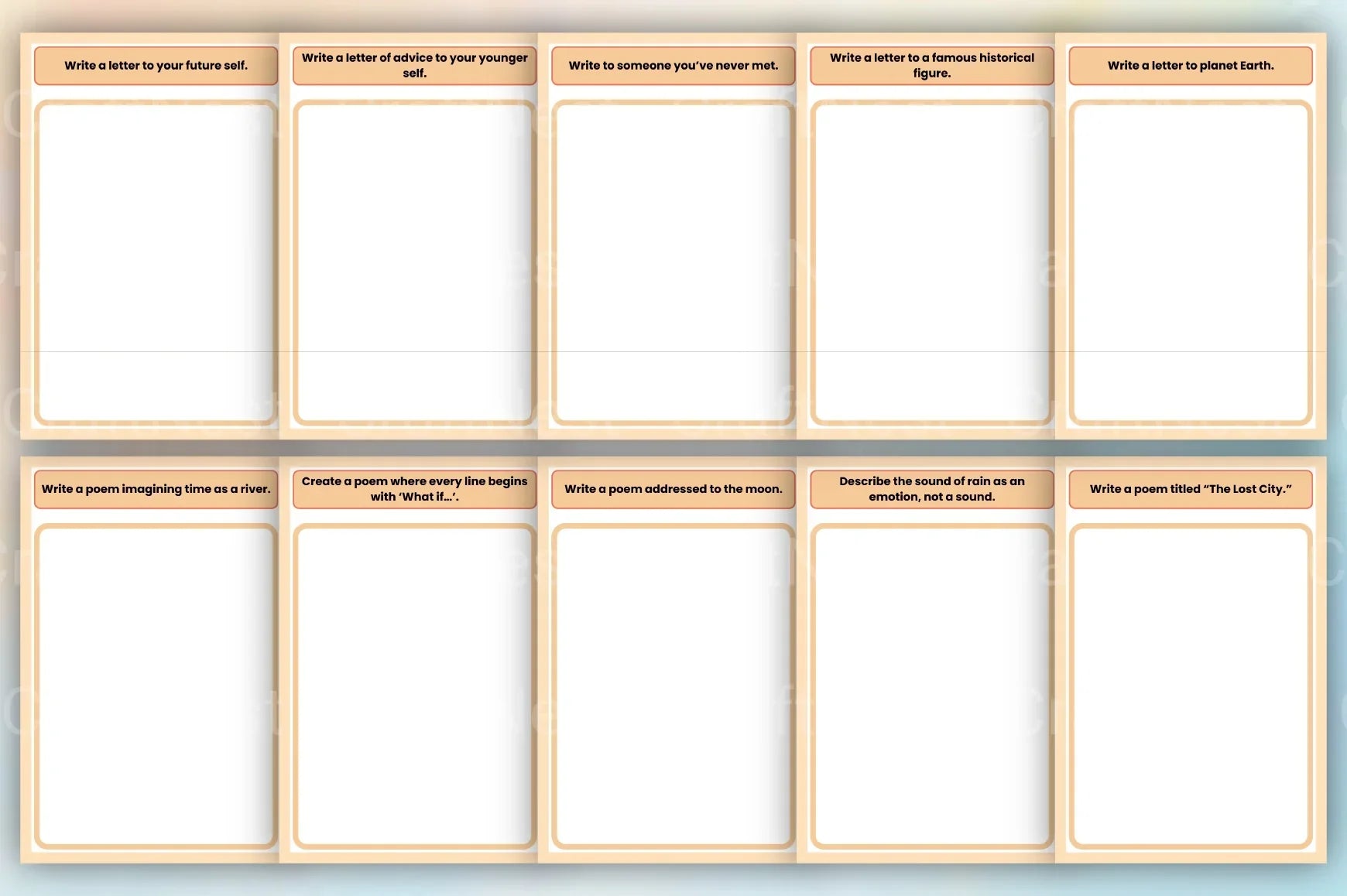Click the 'Write a letter to planet Earth.' prompt

click(x=1191, y=66)
